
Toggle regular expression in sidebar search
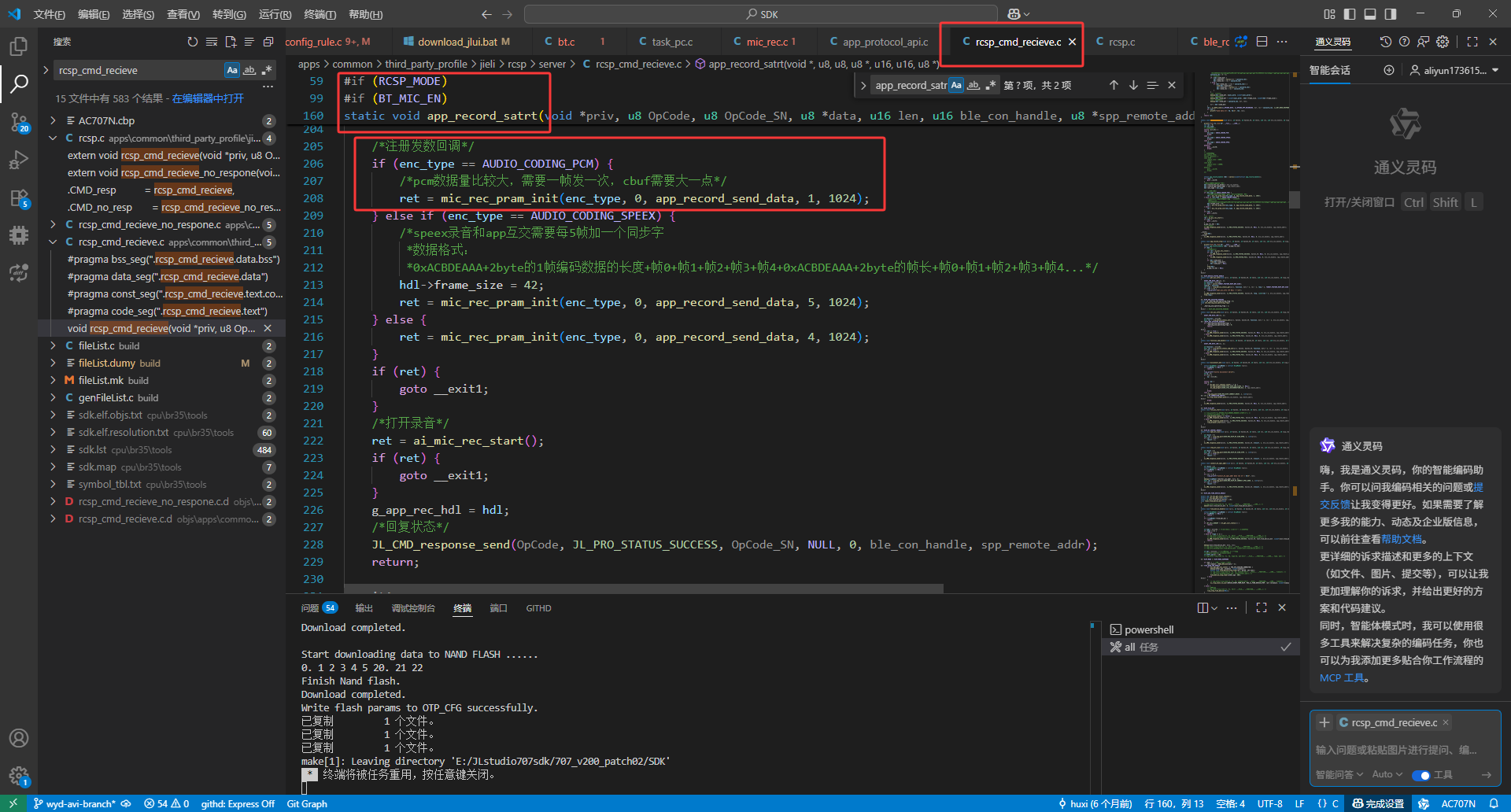tap(267, 70)
